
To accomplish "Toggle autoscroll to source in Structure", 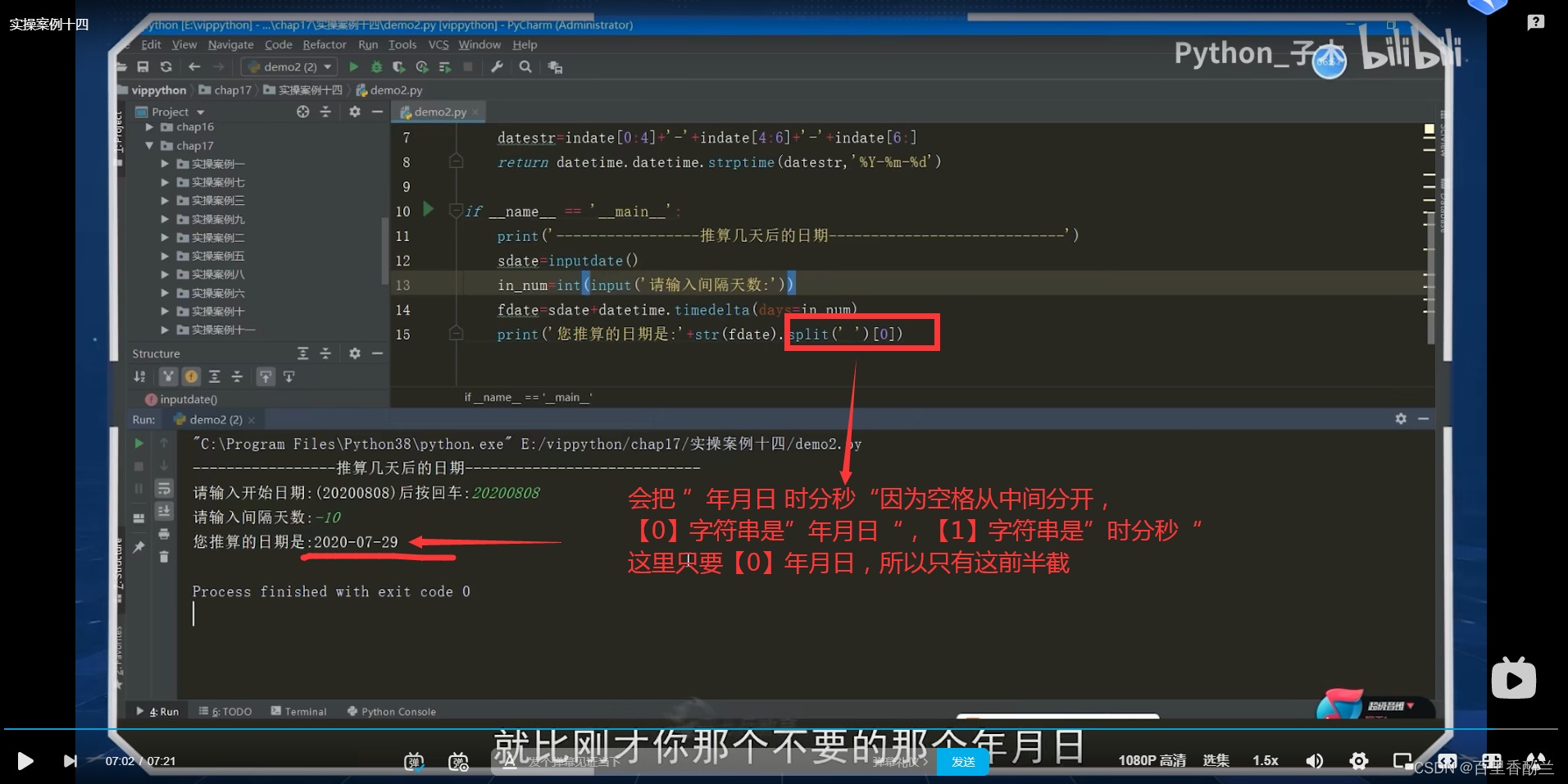I will click(x=266, y=376).
